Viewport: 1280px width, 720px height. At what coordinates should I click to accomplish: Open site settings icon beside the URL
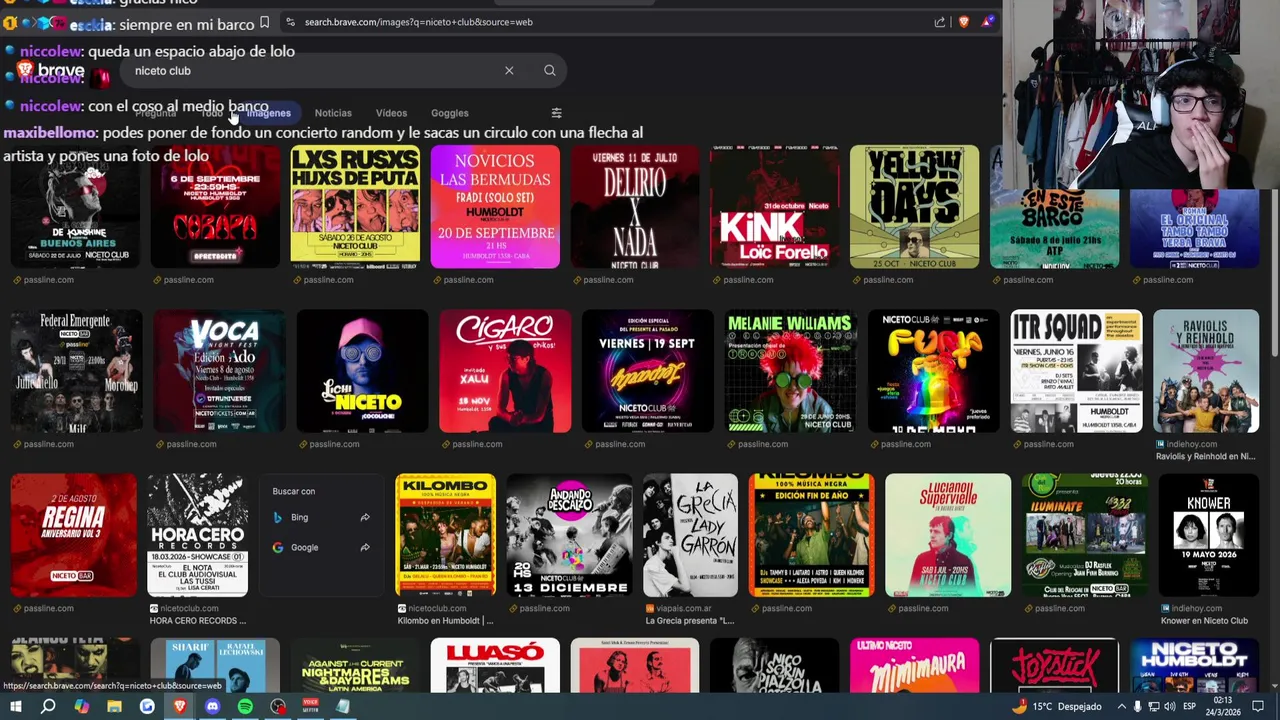tap(289, 22)
